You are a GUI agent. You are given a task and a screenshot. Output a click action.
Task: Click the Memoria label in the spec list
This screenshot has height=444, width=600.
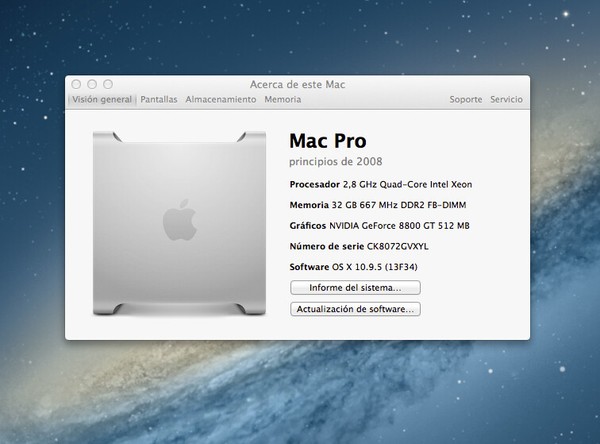[309, 205]
